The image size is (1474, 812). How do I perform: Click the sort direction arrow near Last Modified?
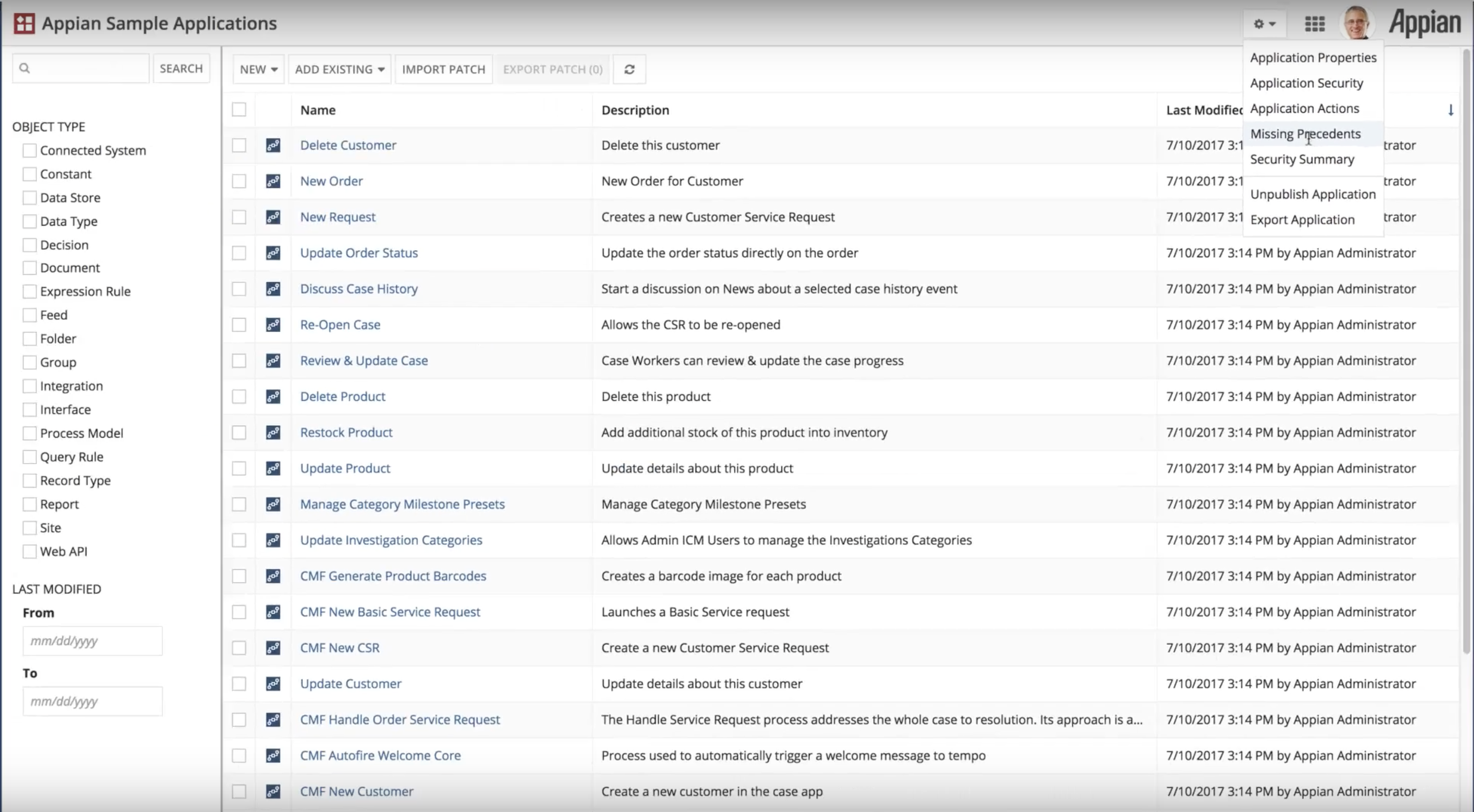(x=1452, y=110)
